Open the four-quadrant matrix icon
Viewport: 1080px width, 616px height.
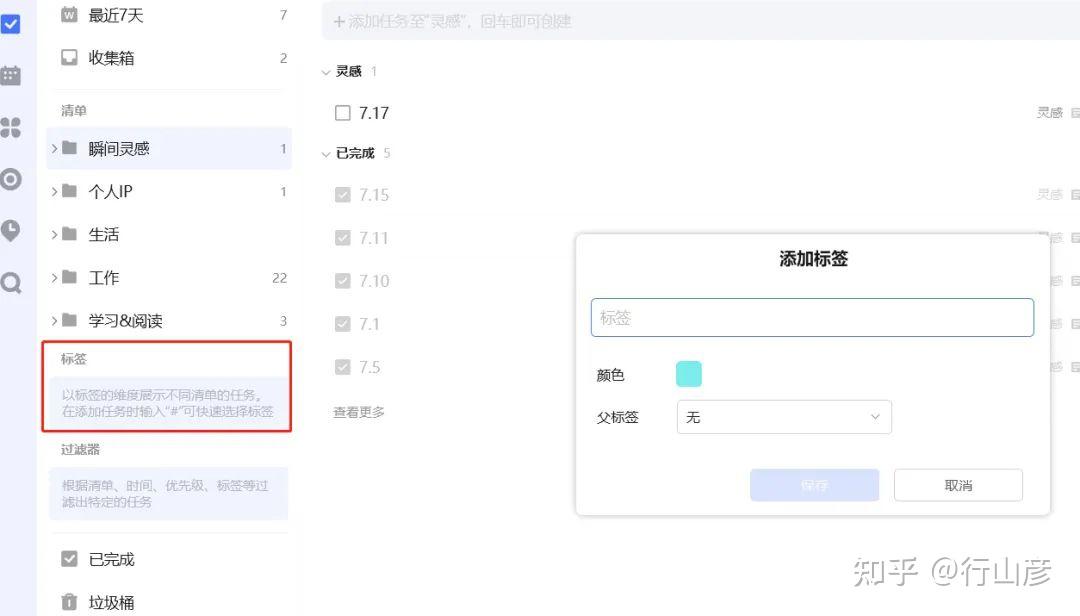pos(10,127)
